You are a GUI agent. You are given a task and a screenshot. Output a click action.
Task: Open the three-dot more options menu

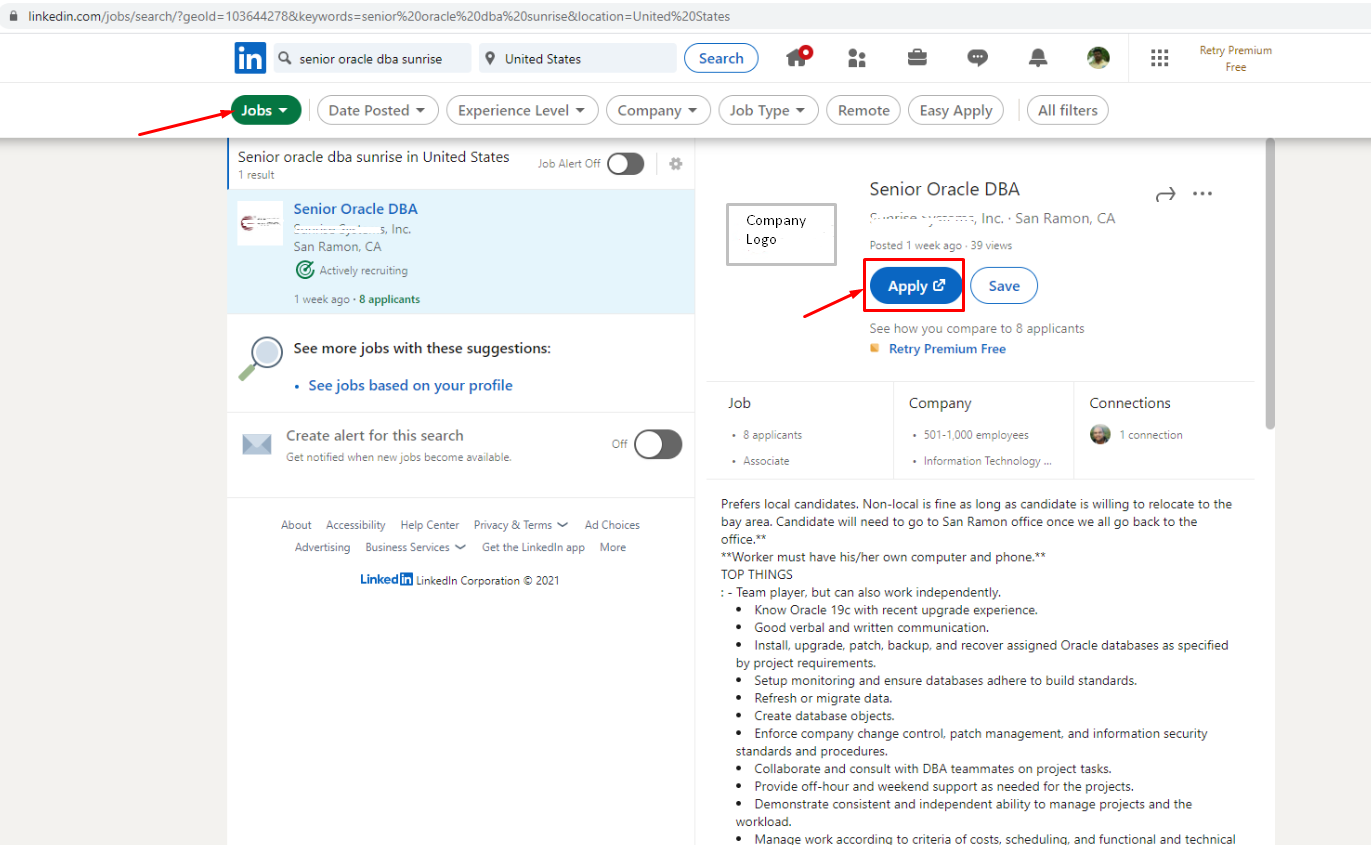[x=1203, y=194]
